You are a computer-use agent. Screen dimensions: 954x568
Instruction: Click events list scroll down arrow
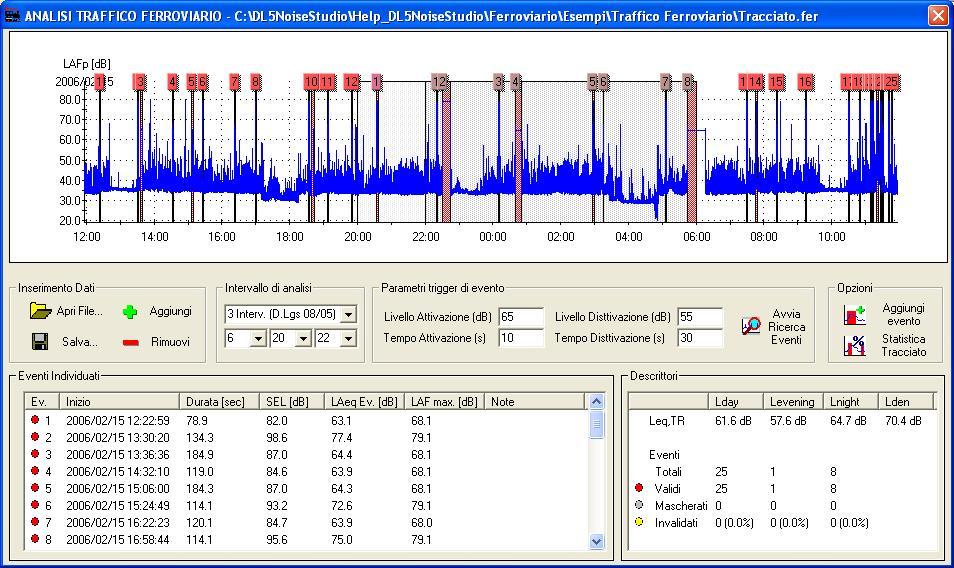coord(596,541)
